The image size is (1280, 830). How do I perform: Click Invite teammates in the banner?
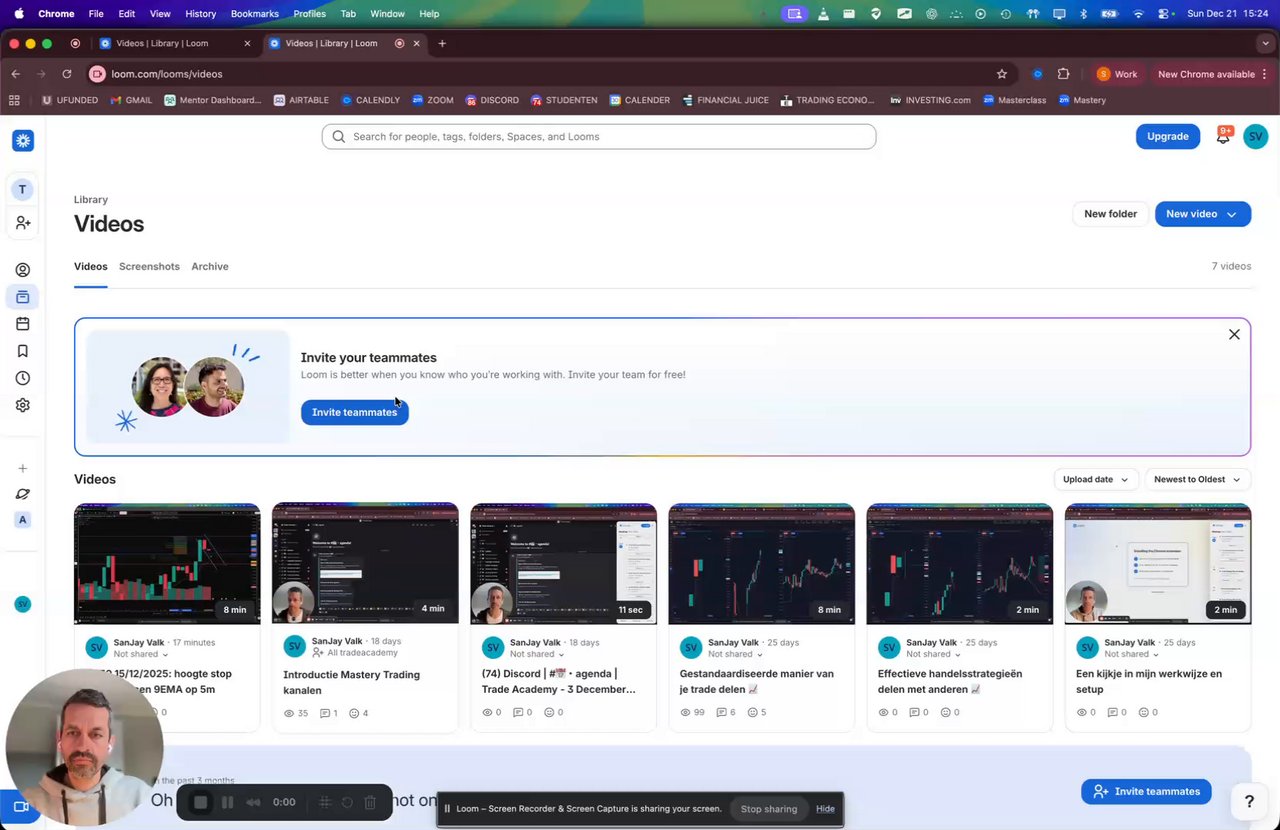click(354, 412)
